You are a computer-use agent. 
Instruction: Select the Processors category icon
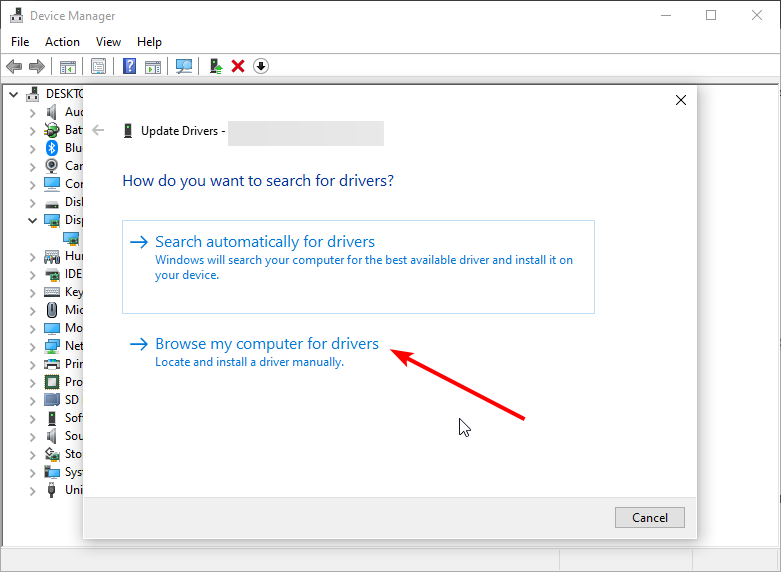point(52,382)
